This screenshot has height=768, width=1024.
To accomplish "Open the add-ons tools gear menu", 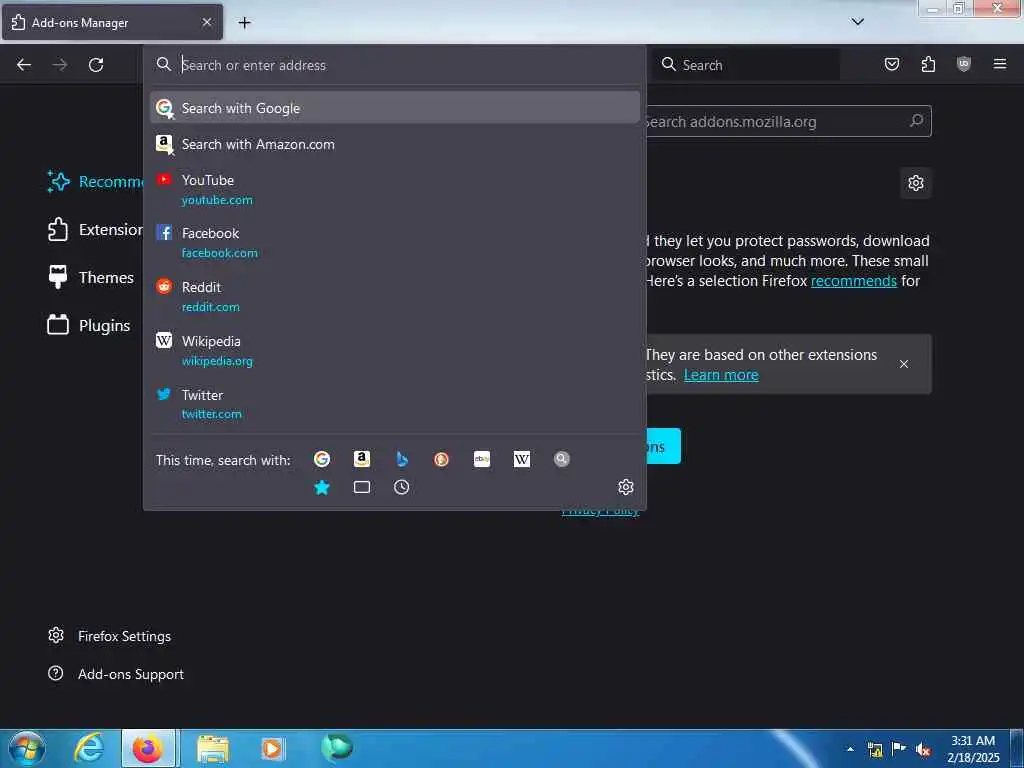I will click(x=916, y=183).
